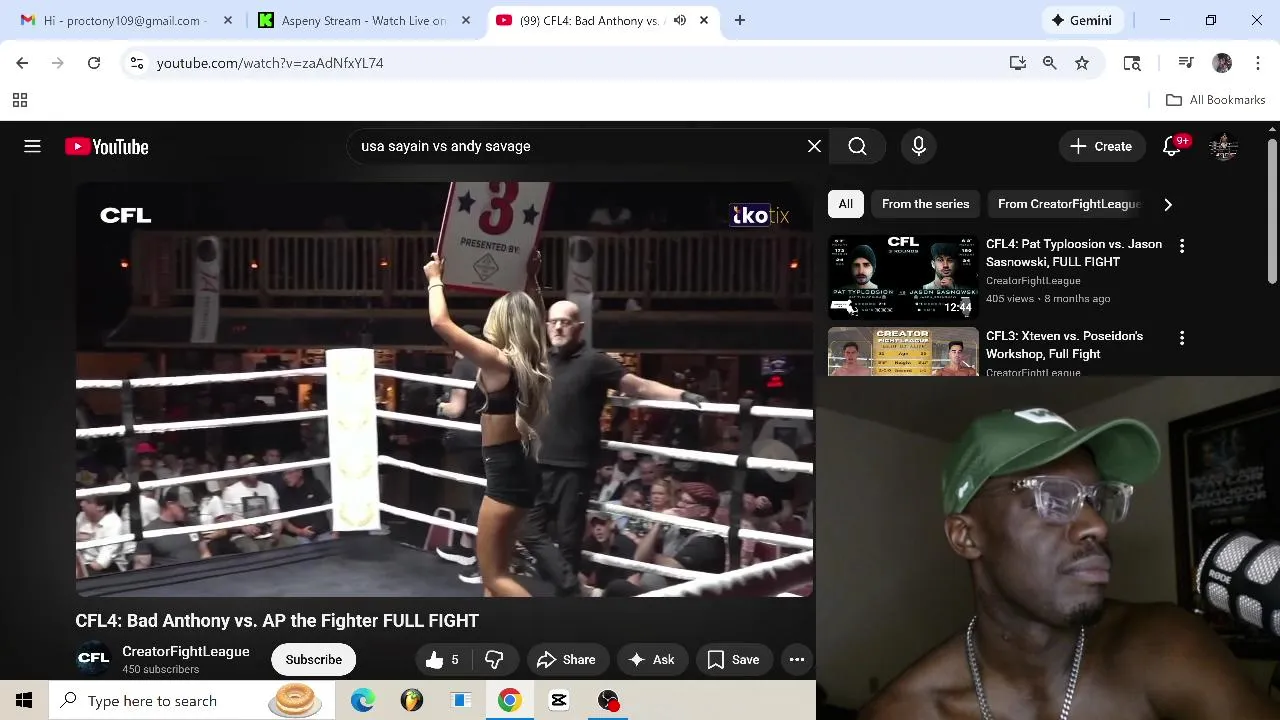
Task: Open CreatorFightLeague channel name link
Action: (186, 651)
